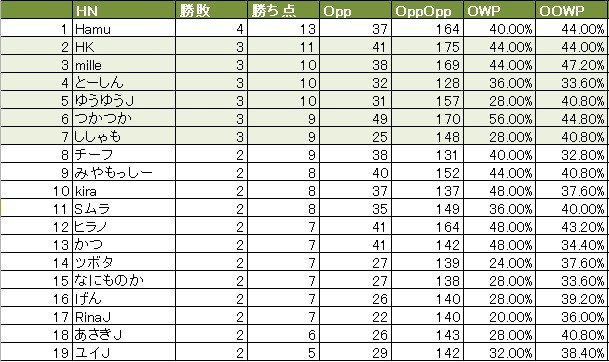Click the mille player cell
This screenshot has height=362, width=609.
click(x=124, y=64)
